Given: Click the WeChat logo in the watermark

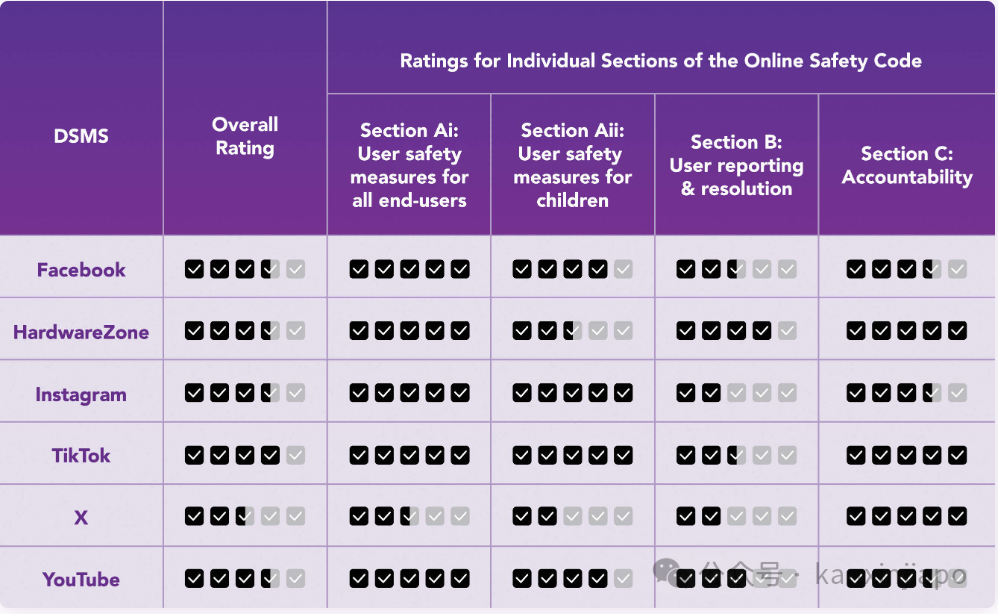Looking at the screenshot, I should coord(668,571).
